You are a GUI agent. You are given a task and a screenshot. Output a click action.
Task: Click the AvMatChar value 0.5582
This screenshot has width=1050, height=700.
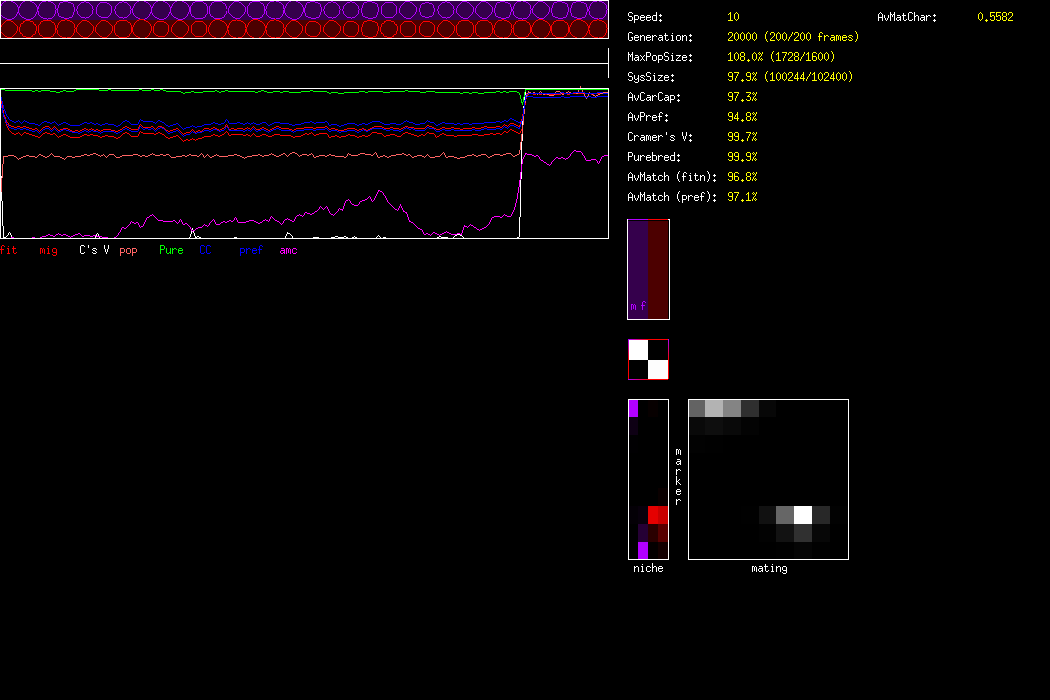tap(995, 17)
